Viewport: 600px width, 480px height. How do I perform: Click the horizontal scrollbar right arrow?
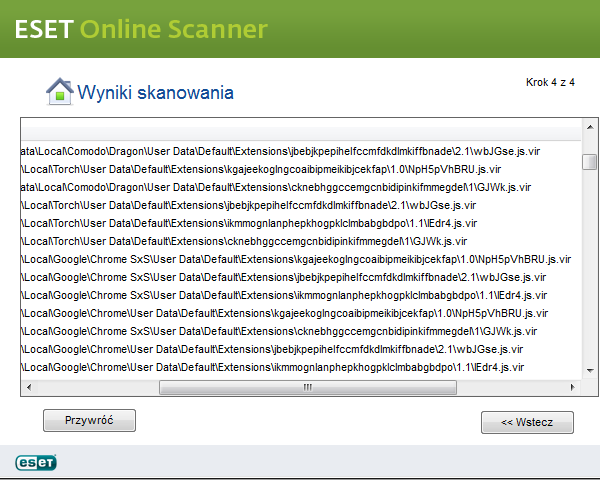point(572,387)
